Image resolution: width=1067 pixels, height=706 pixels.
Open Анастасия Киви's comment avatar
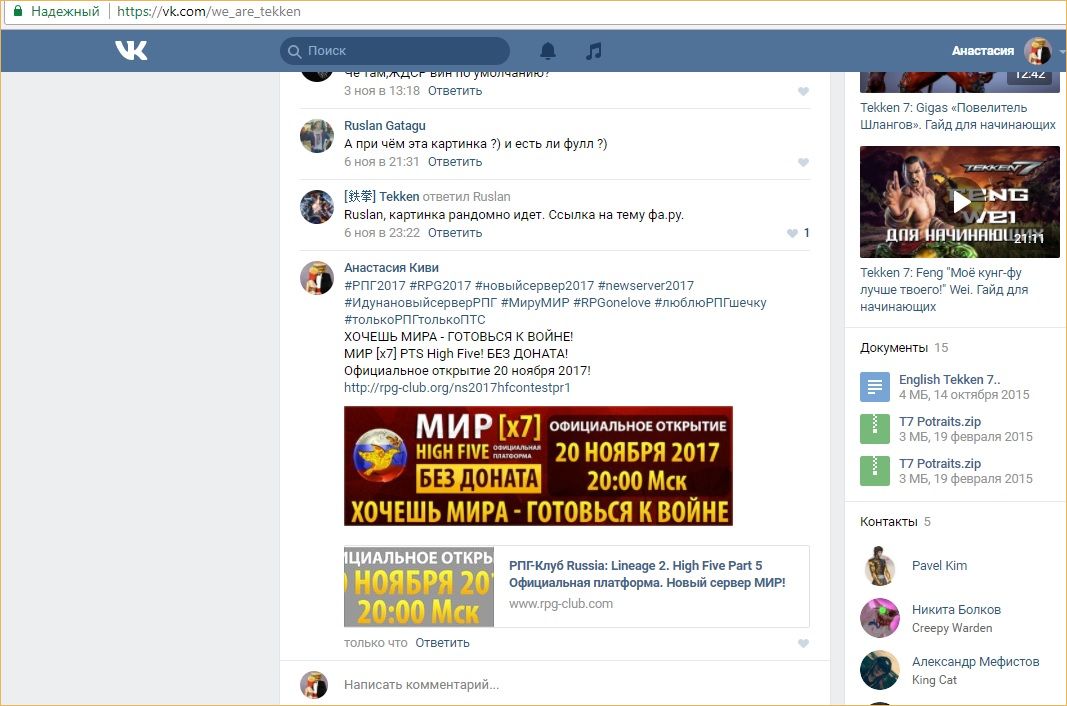tap(317, 278)
